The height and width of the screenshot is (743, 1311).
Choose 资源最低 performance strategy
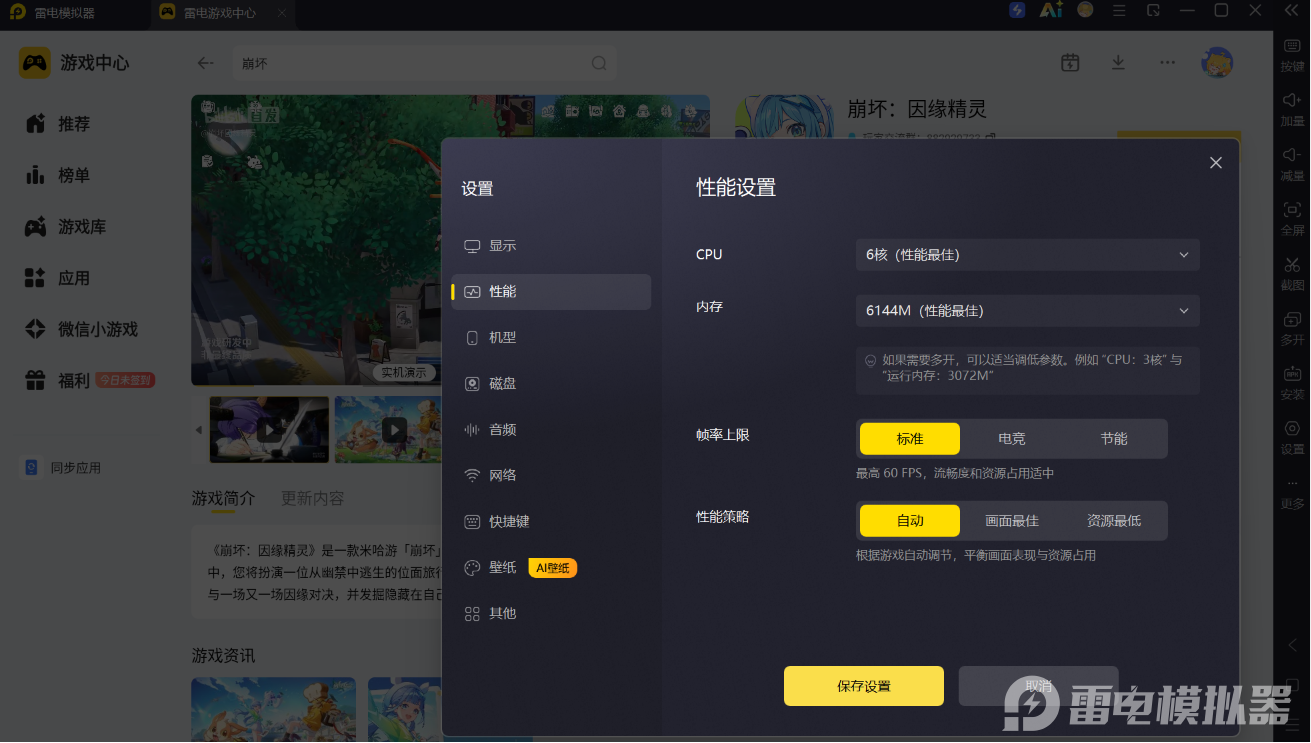1114,520
